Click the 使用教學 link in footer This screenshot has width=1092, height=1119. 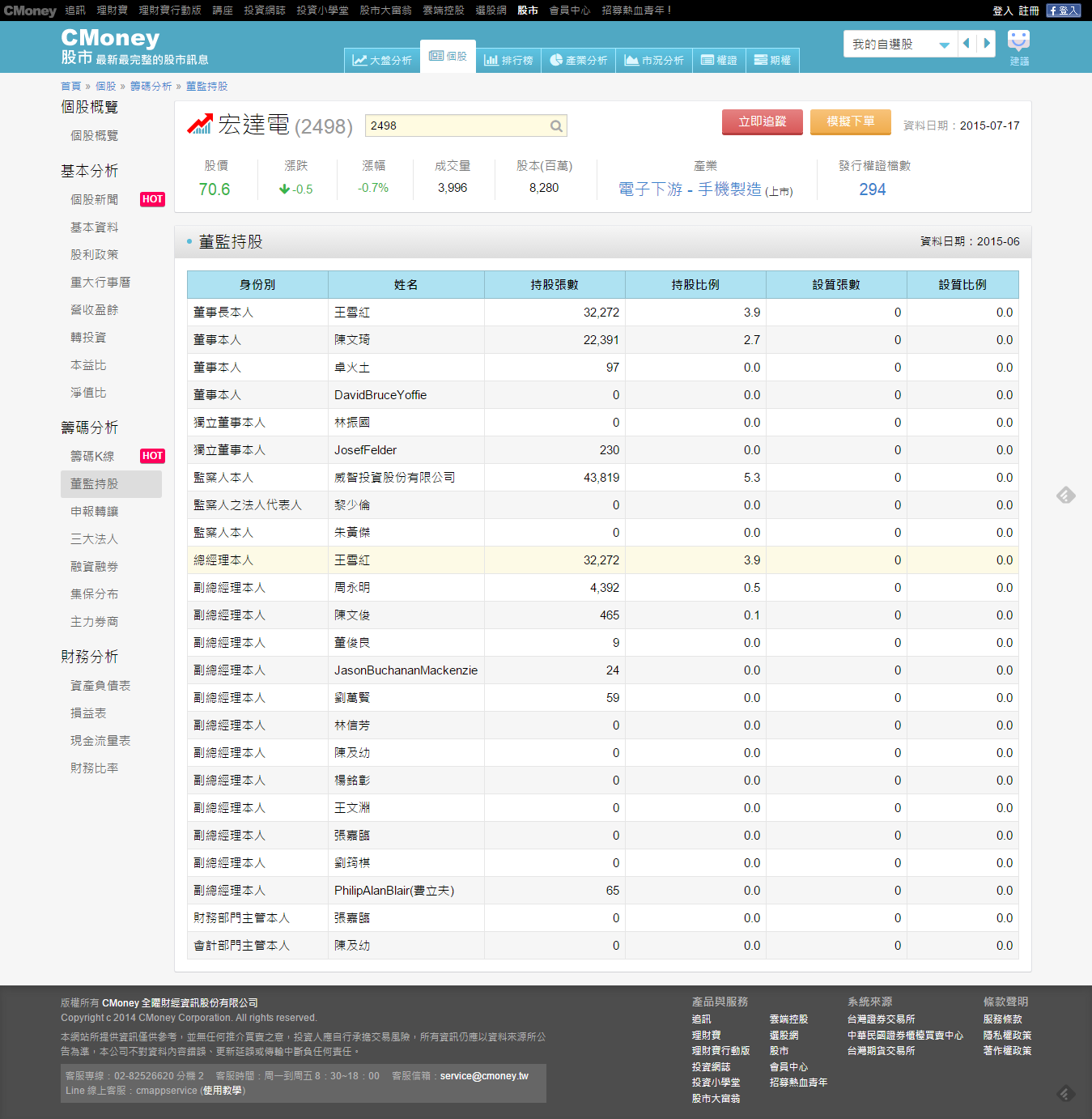tap(223, 1091)
